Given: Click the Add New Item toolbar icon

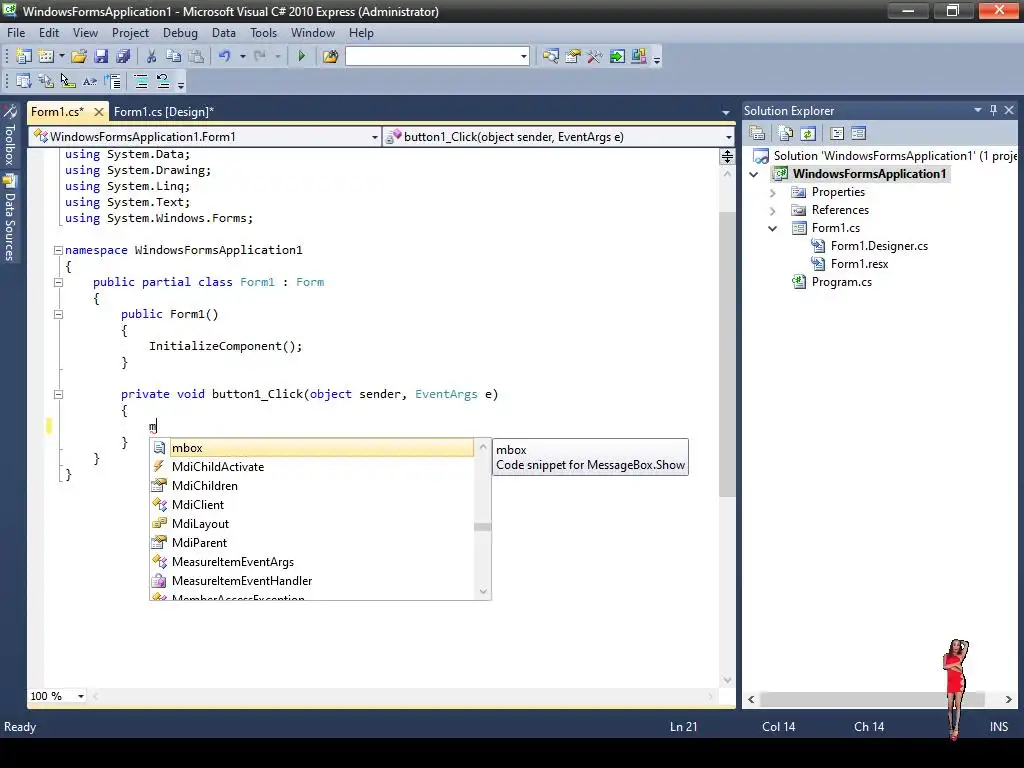Looking at the screenshot, I should coord(46,56).
